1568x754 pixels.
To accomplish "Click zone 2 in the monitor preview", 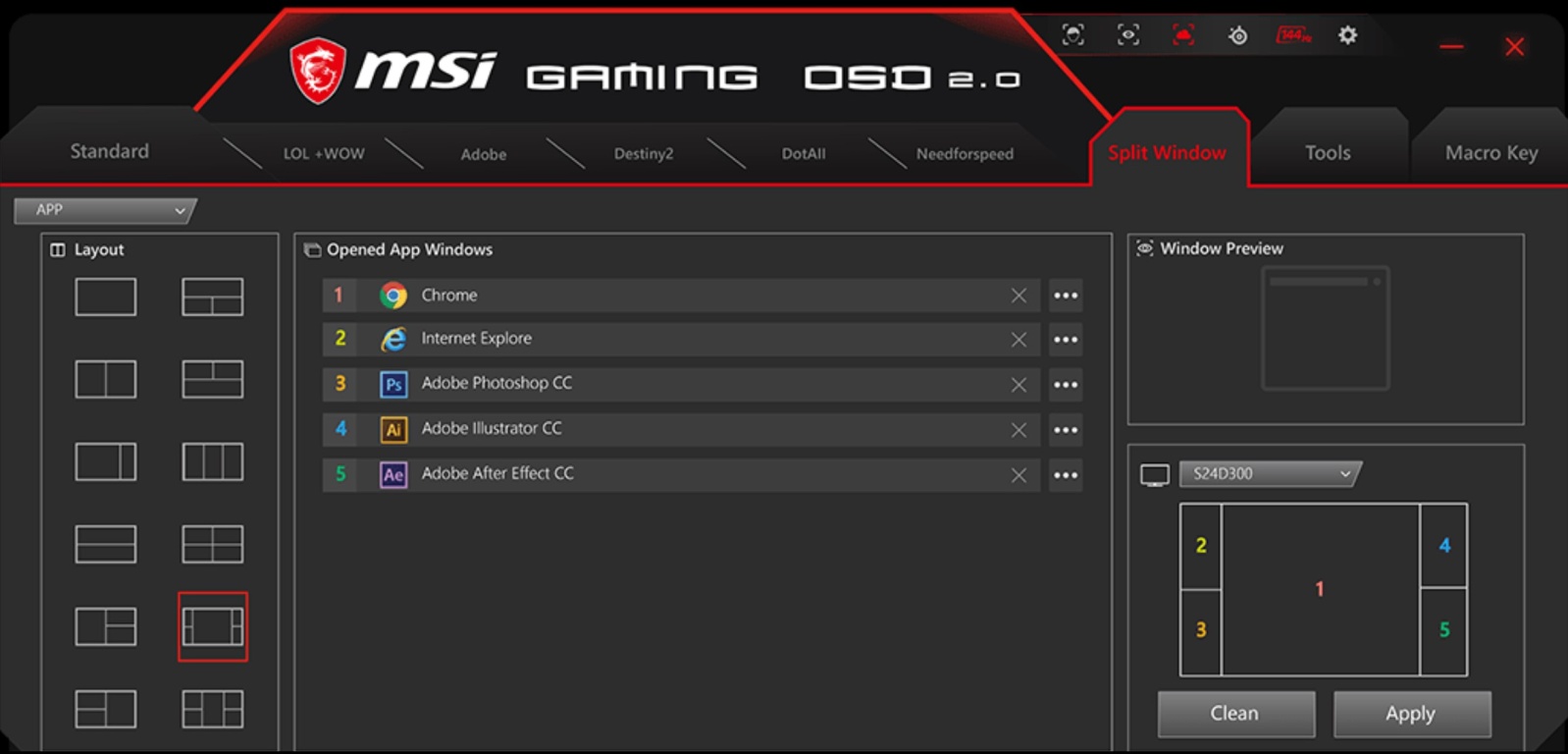I will [1201, 546].
